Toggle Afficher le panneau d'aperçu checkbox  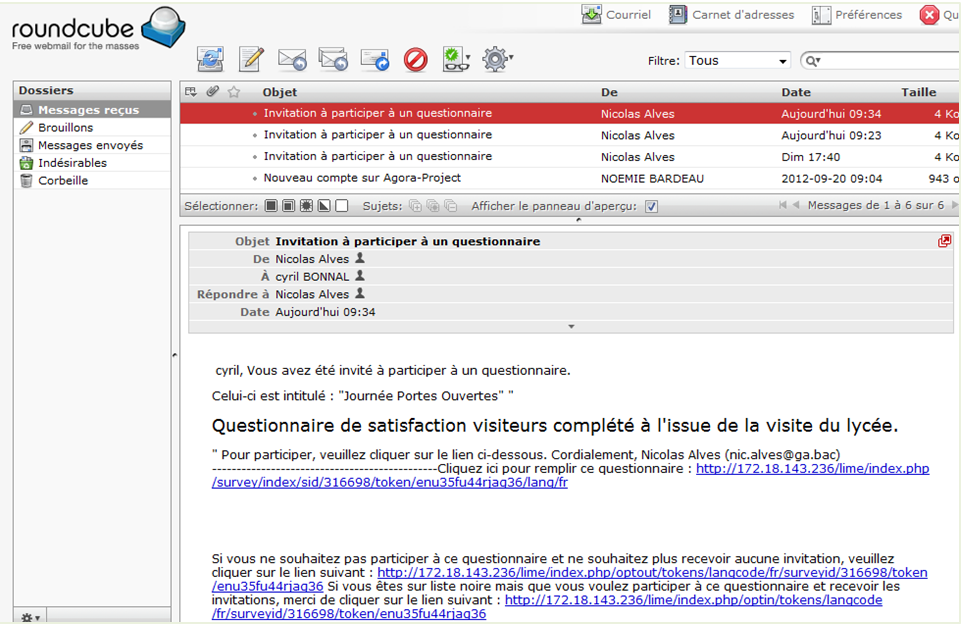coord(651,207)
